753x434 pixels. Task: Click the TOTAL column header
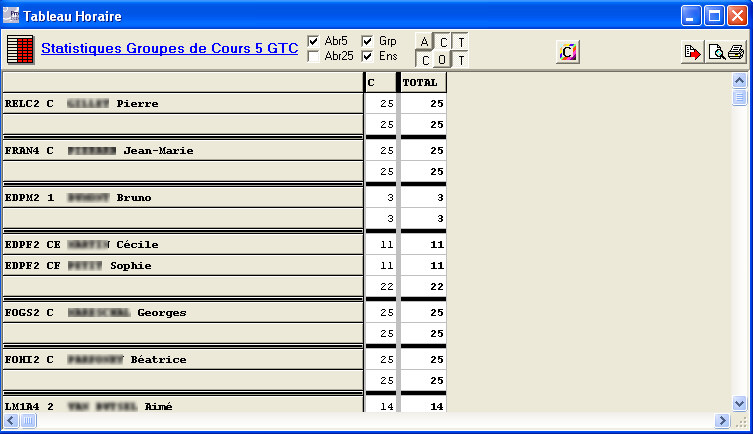tap(422, 83)
